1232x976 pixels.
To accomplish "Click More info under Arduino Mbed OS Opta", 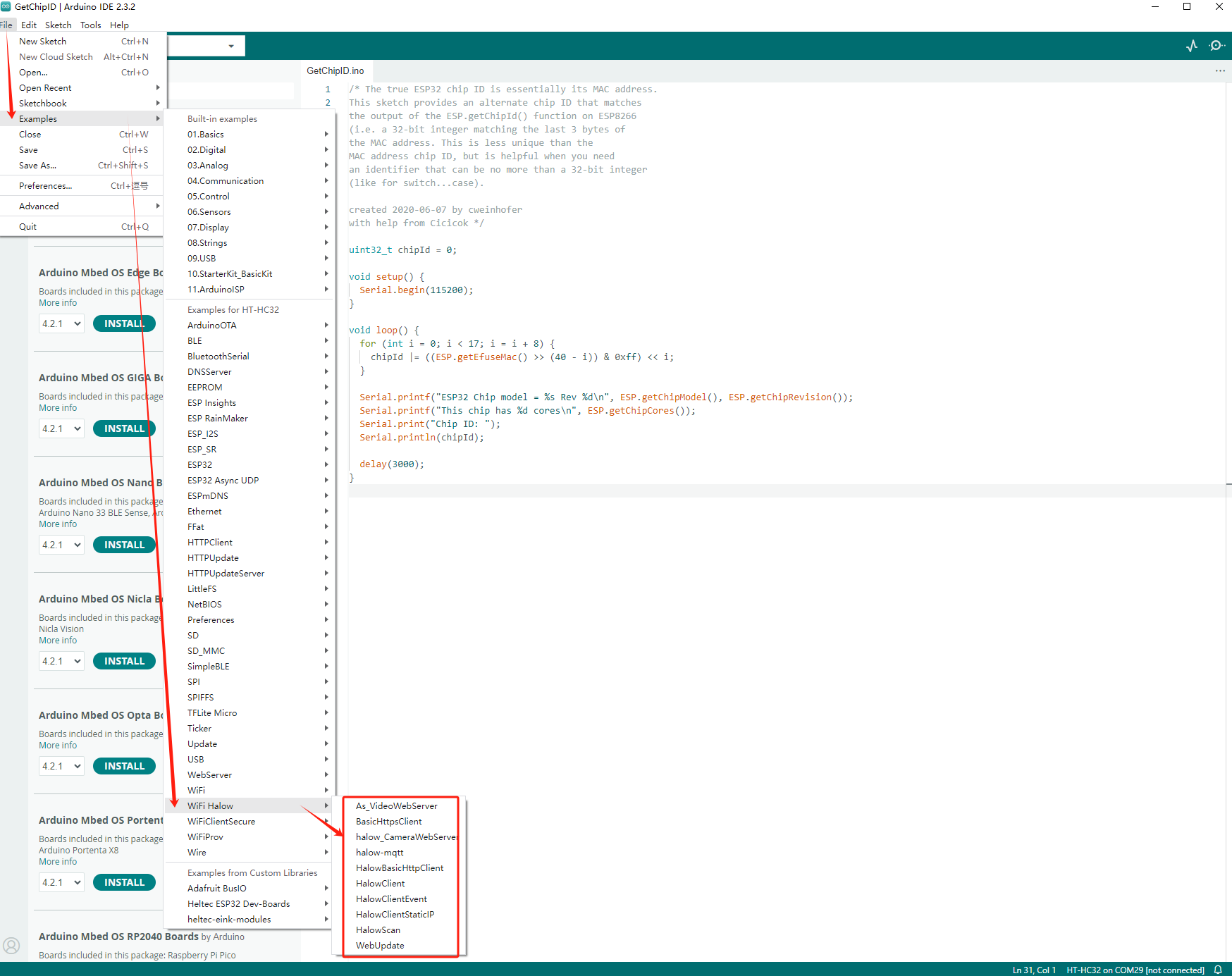I will point(58,746).
